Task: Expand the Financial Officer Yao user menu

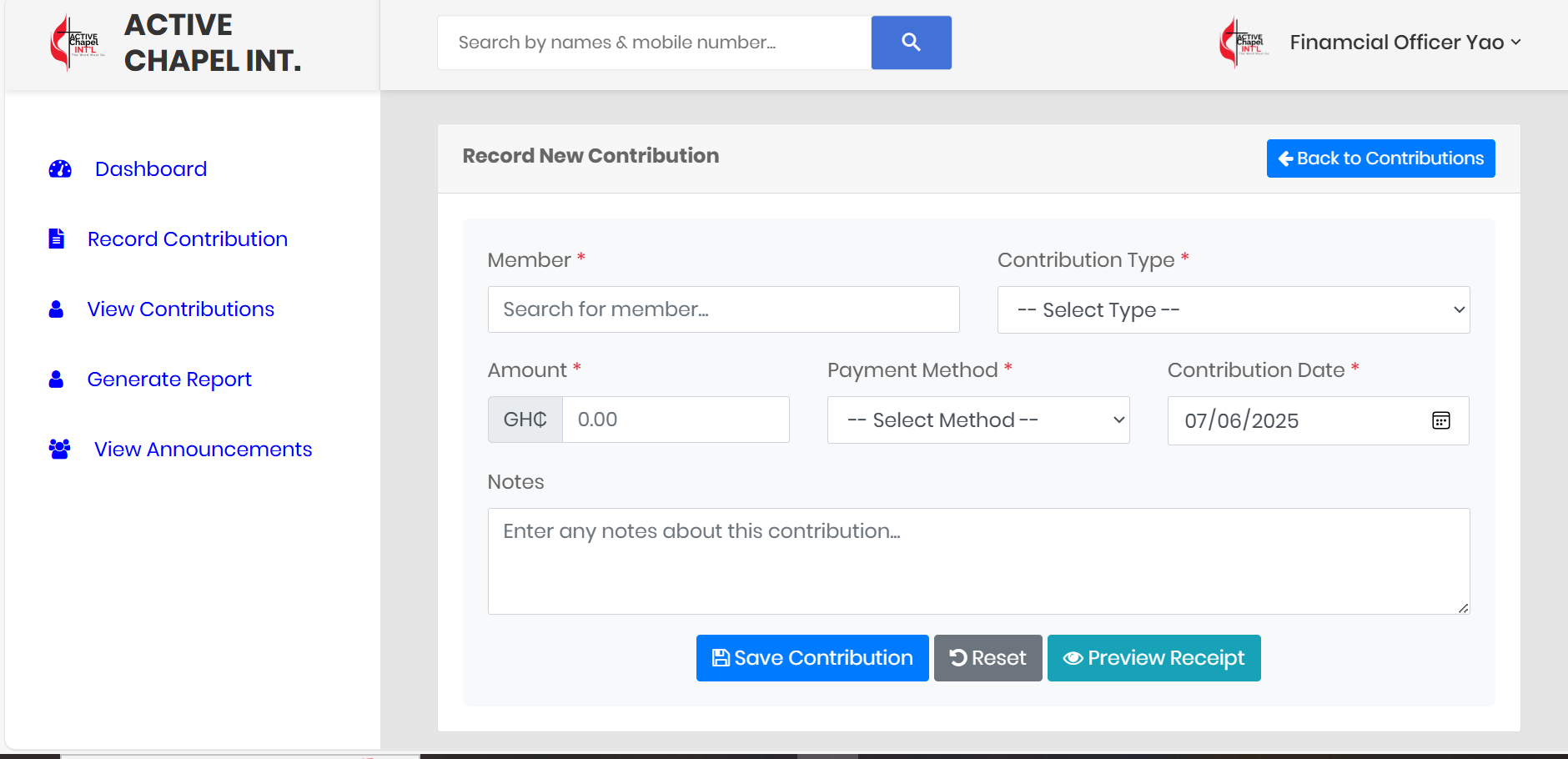Action: [1405, 43]
